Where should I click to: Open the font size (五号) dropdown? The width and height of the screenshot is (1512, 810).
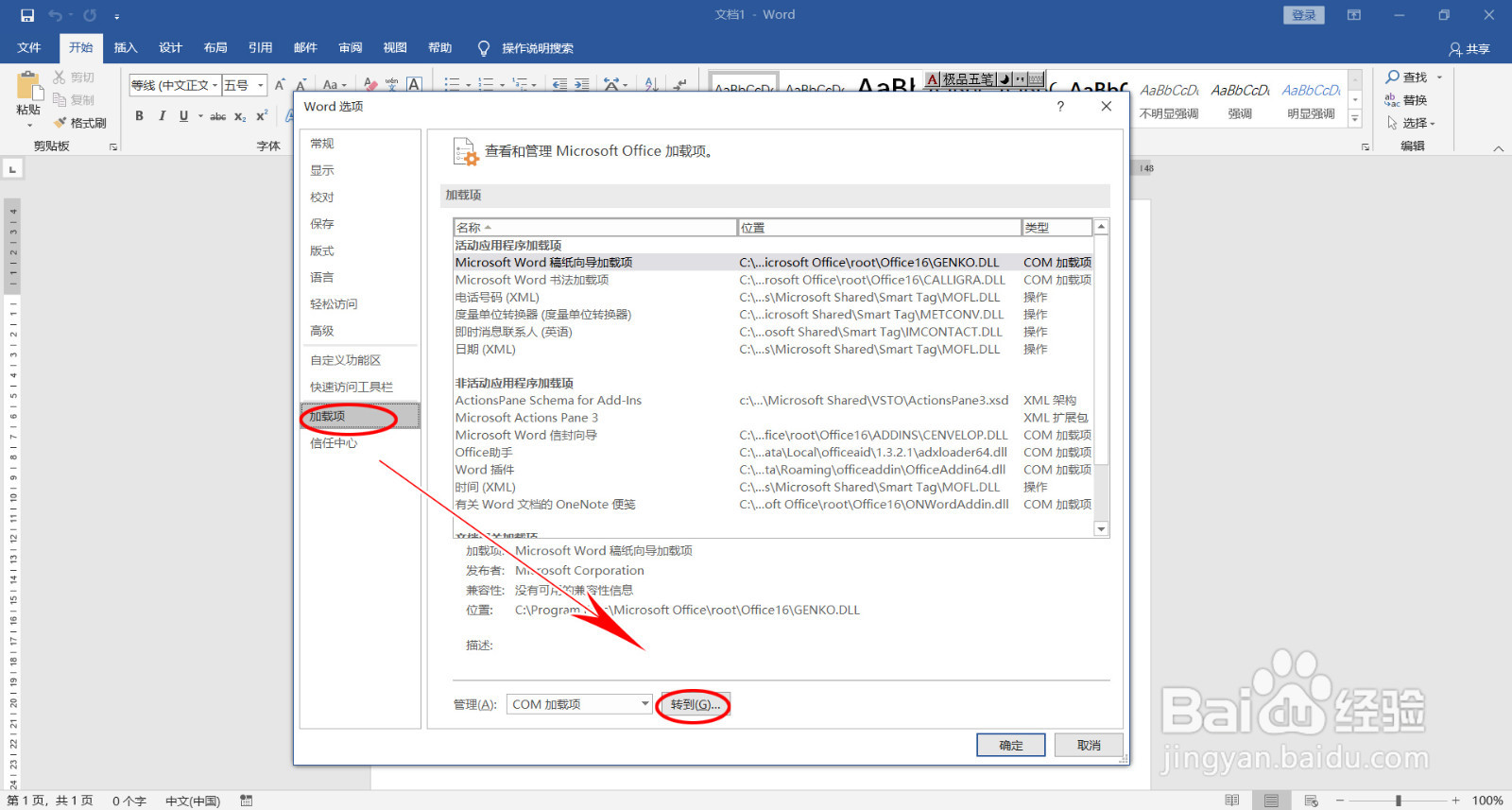coord(261,85)
